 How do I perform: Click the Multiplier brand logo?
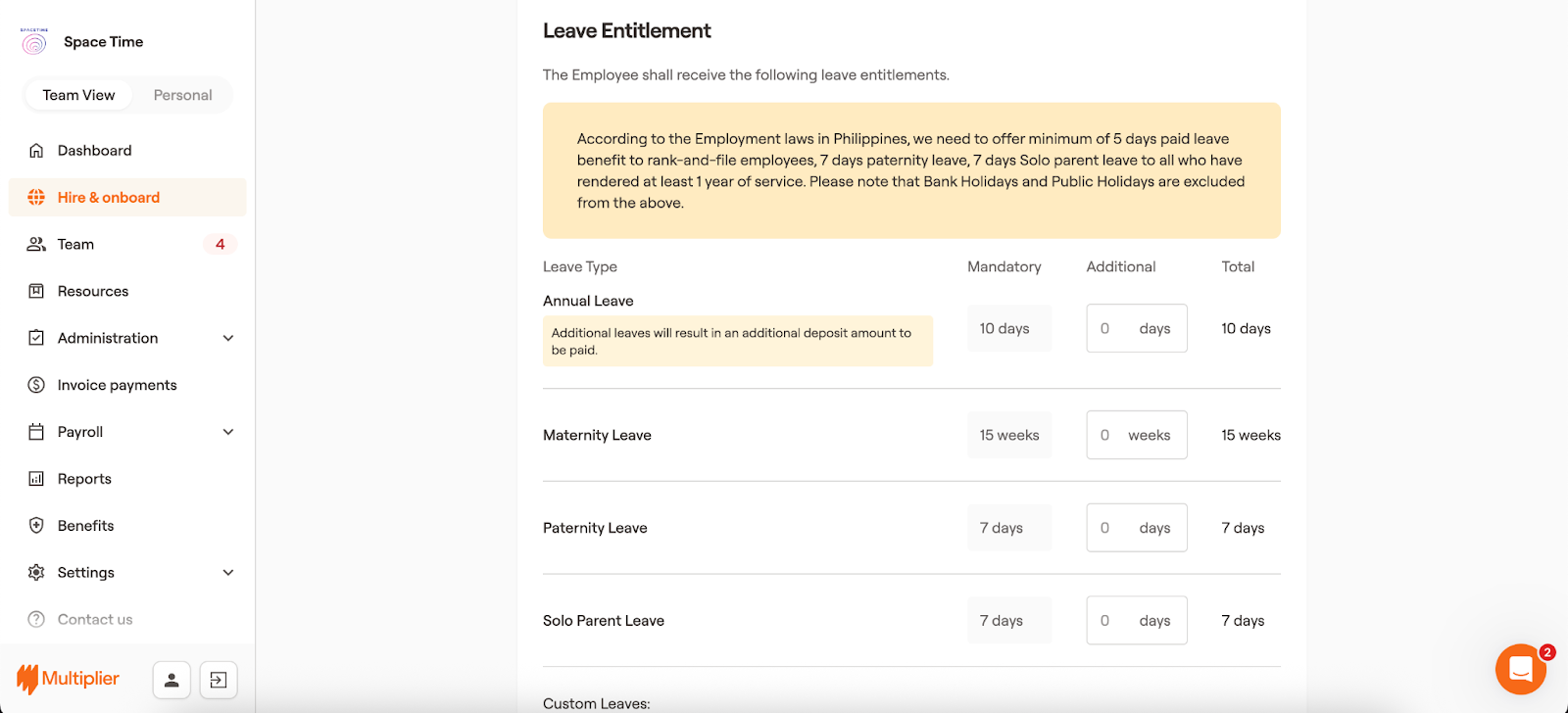(x=68, y=679)
